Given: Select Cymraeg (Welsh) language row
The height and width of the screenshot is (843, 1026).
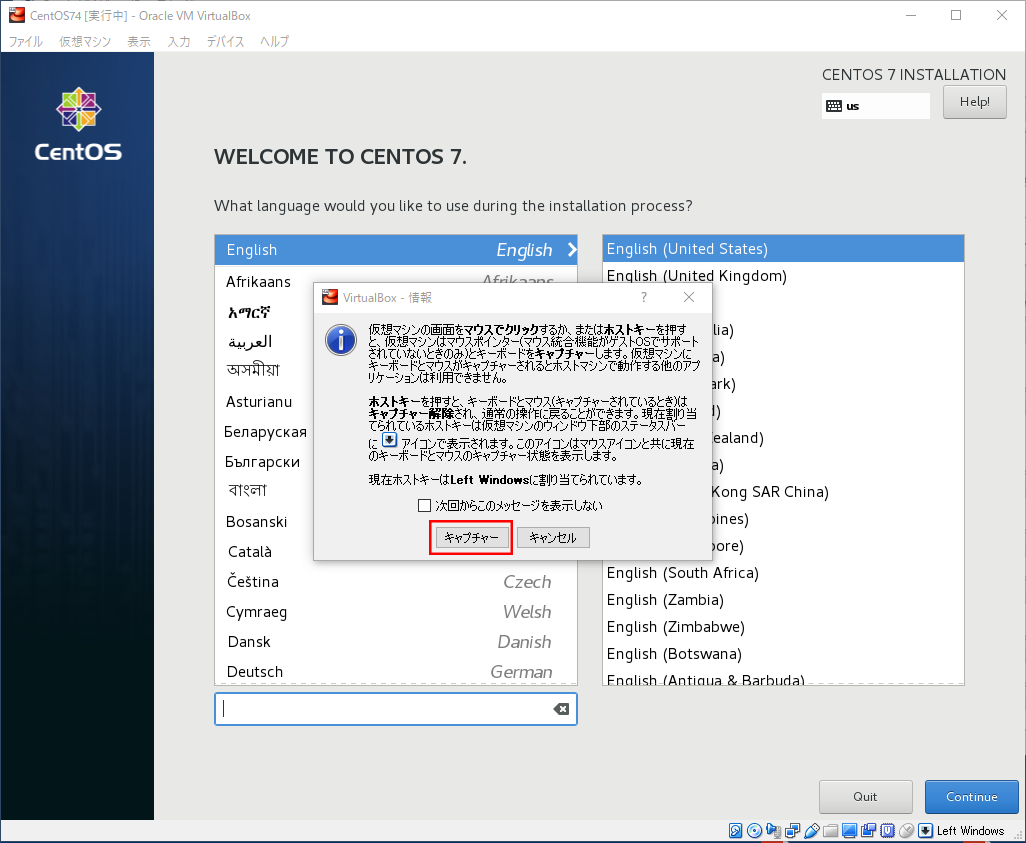Looking at the screenshot, I should pyautogui.click(x=396, y=612).
